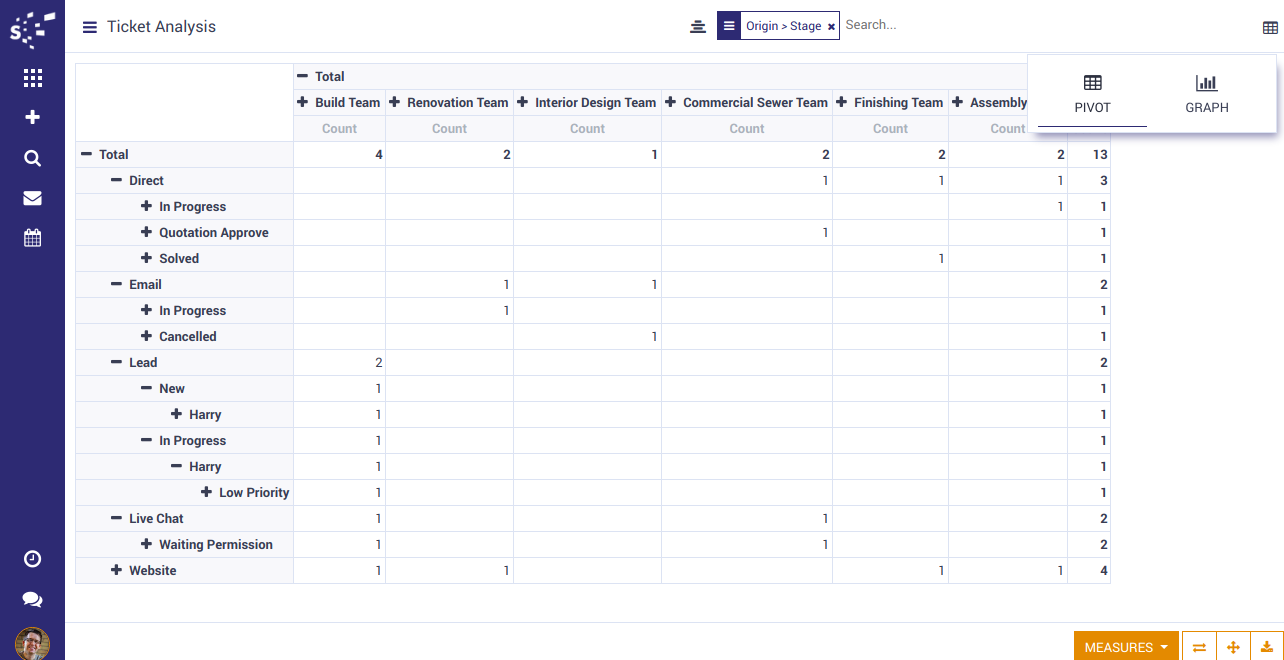1284x660 pixels.
Task: Click the group-by icon in search facet
Action: (x=729, y=26)
